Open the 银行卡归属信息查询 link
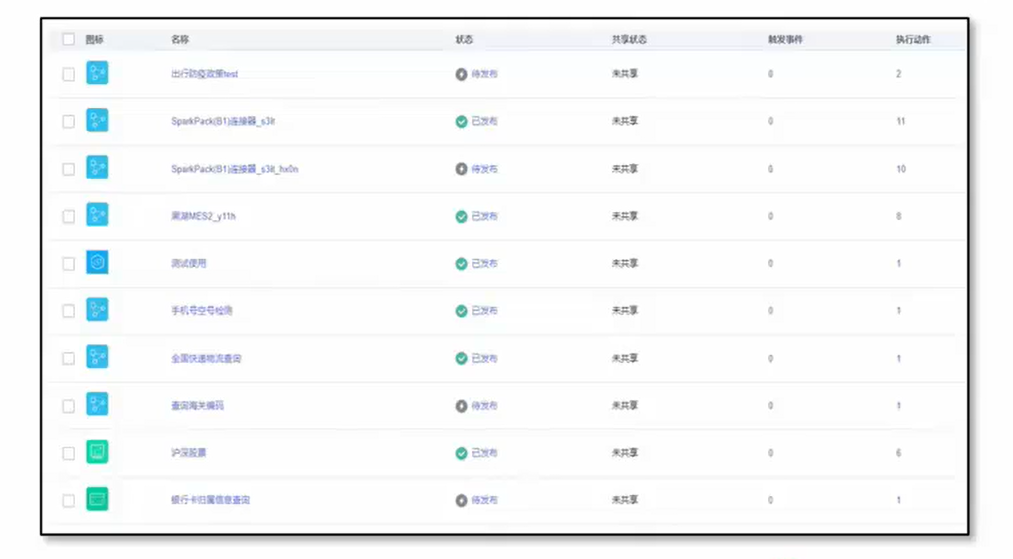Image resolution: width=1013 pixels, height=559 pixels. coord(210,500)
